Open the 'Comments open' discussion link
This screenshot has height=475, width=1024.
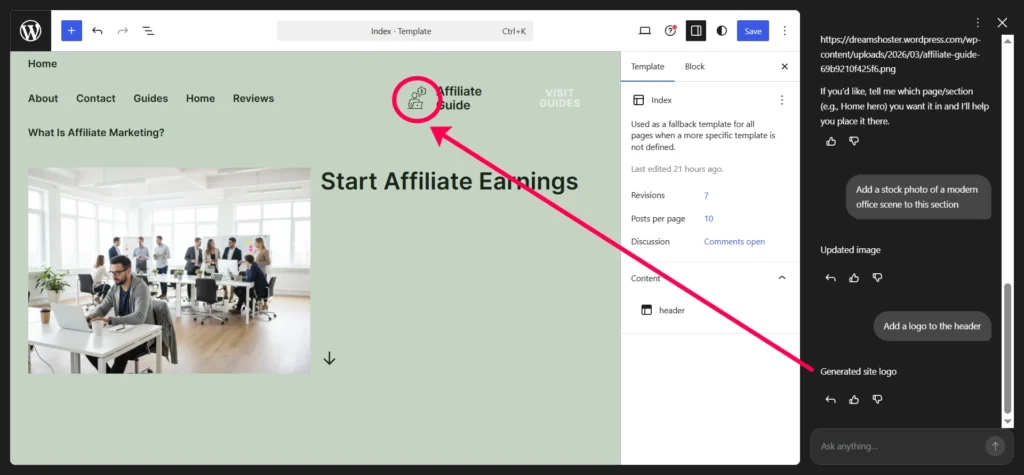coord(734,242)
